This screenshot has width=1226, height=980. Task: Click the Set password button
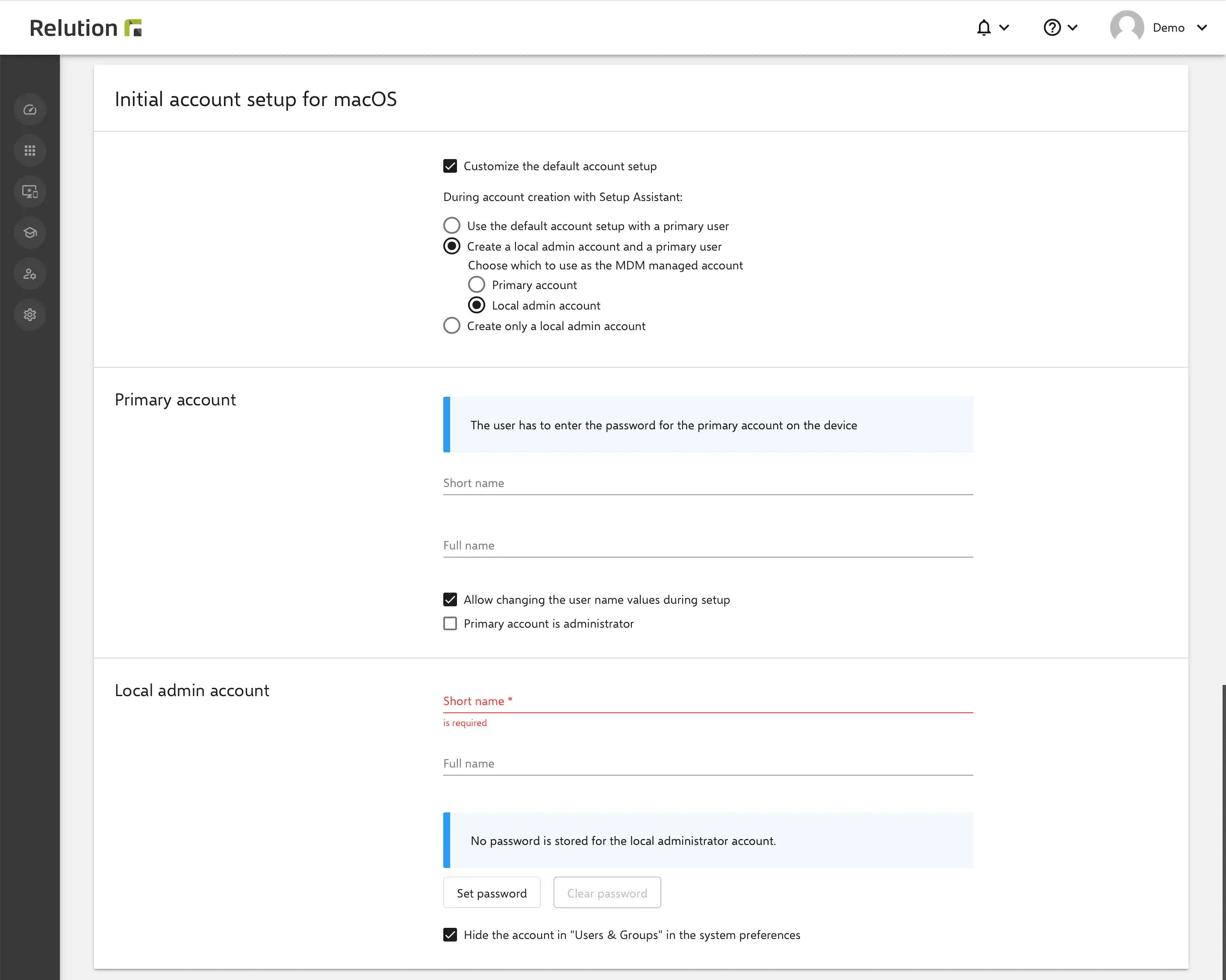(x=492, y=892)
